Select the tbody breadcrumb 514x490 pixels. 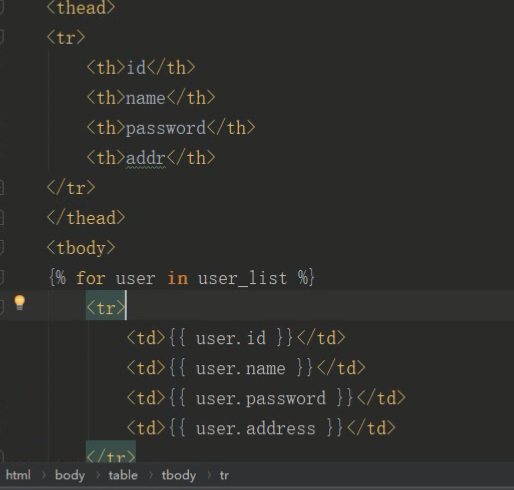[179, 475]
